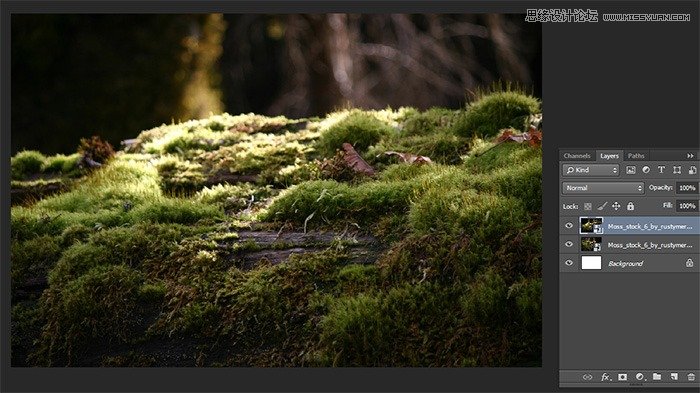Filter layers by adjustment layers icon
The height and width of the screenshot is (393, 700).
(x=646, y=170)
